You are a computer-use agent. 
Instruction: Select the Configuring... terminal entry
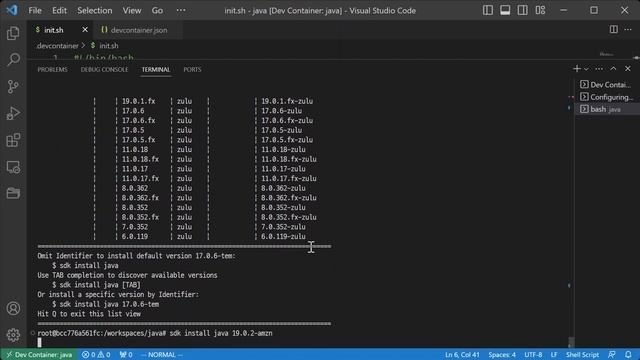[x=606, y=97]
